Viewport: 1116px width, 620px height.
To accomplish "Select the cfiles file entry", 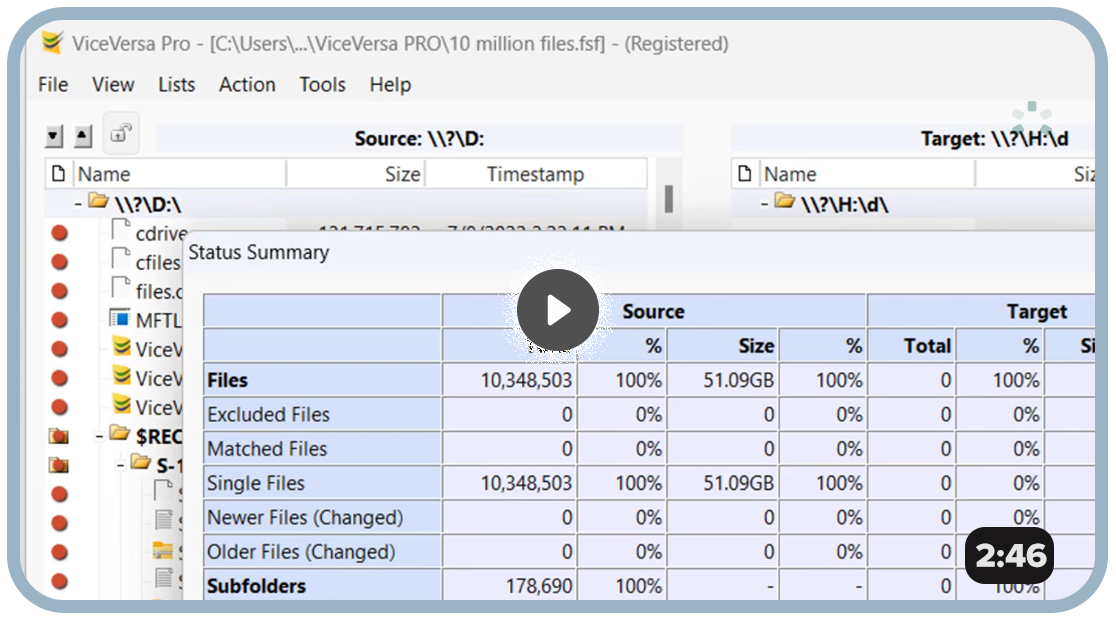I will [158, 263].
